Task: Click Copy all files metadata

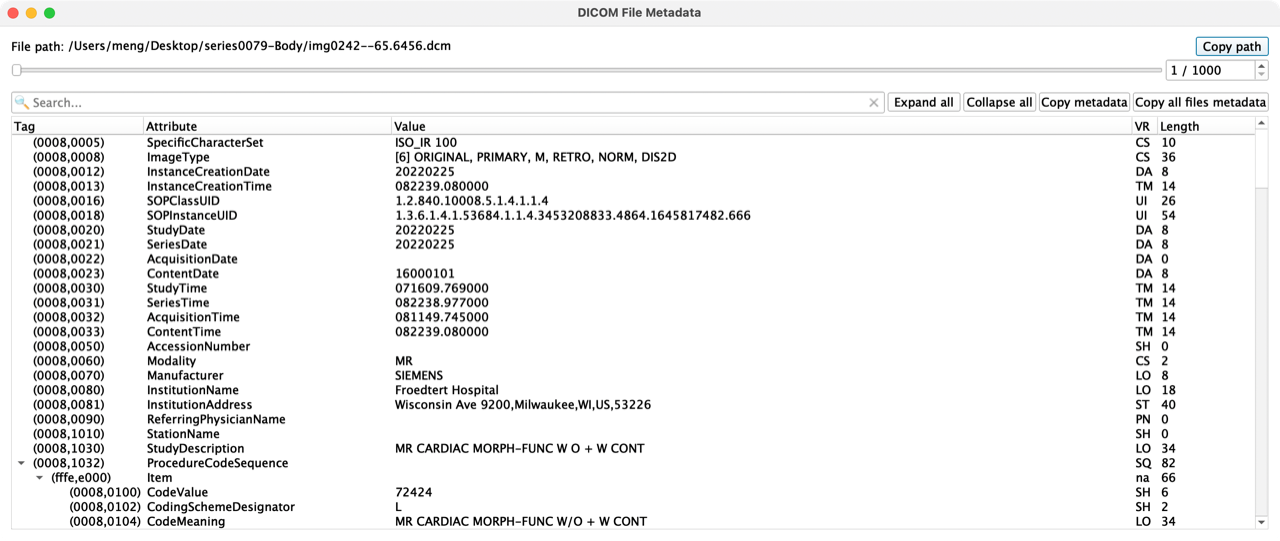Action: 1200,102
